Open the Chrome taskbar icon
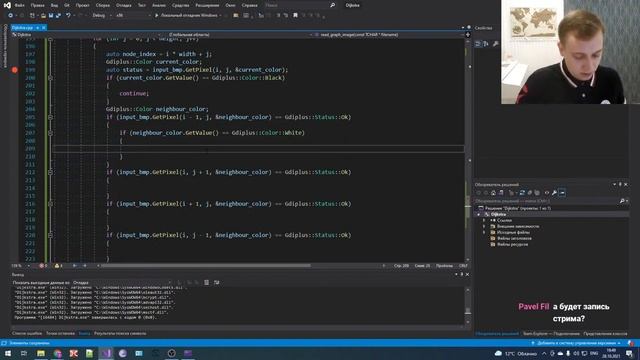 coord(58,353)
